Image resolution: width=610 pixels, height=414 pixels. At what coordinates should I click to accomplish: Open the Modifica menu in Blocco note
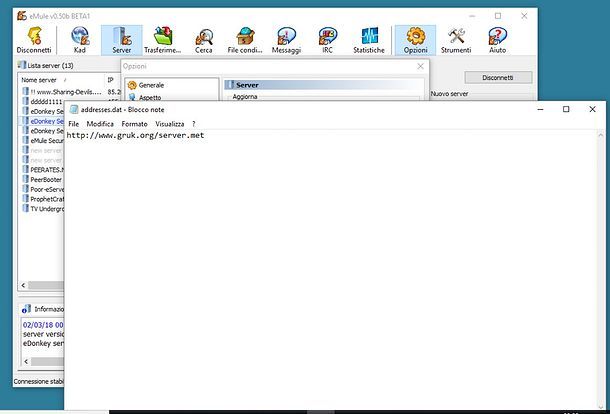click(x=100, y=124)
